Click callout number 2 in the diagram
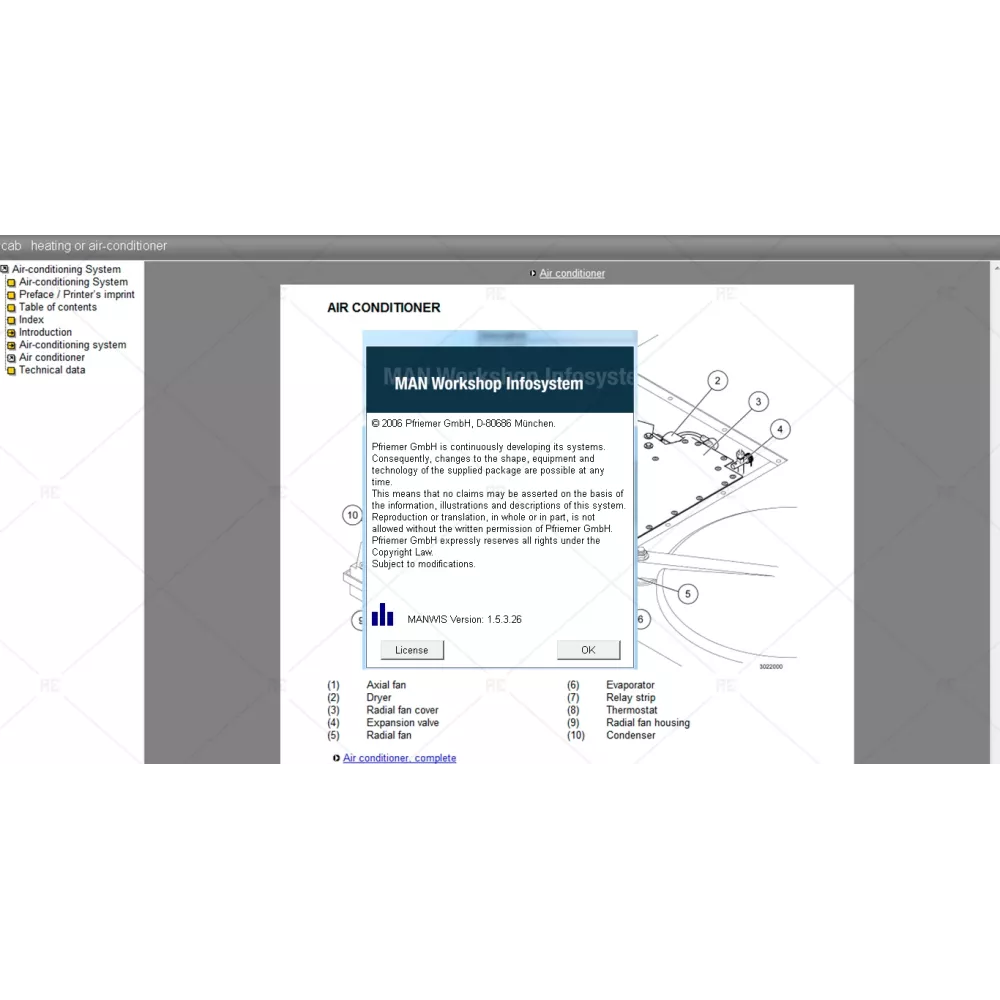Viewport: 1000px width, 1000px height. [716, 380]
